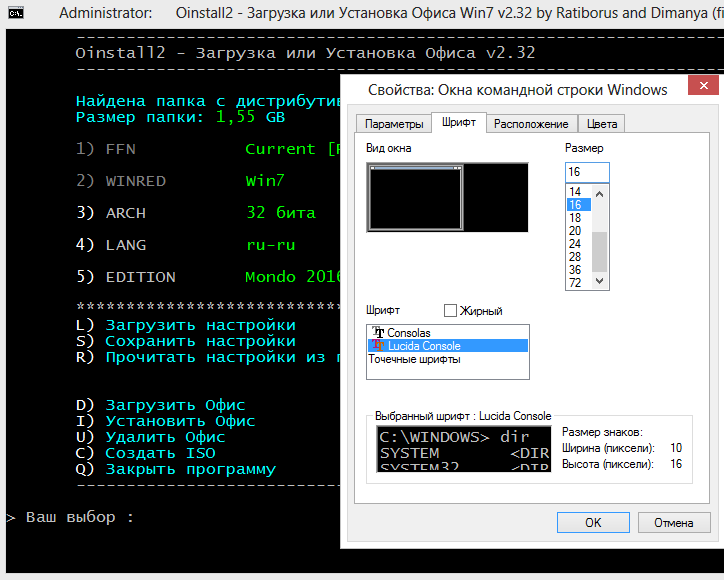Click Загрузить настройки line in console
Image resolution: width=724 pixels, height=580 pixels.
coord(186,325)
